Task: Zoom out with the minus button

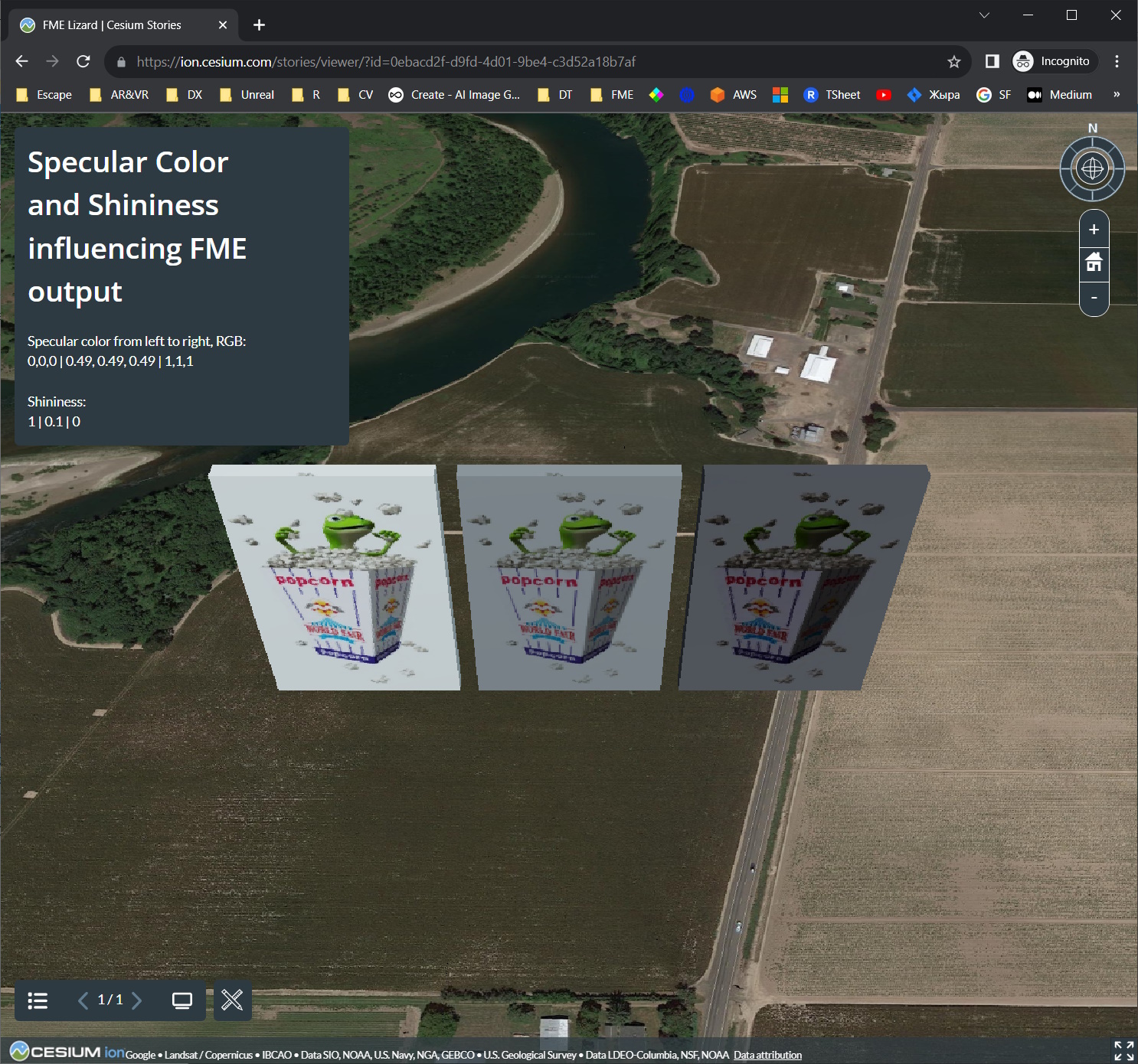Action: pyautogui.click(x=1094, y=297)
